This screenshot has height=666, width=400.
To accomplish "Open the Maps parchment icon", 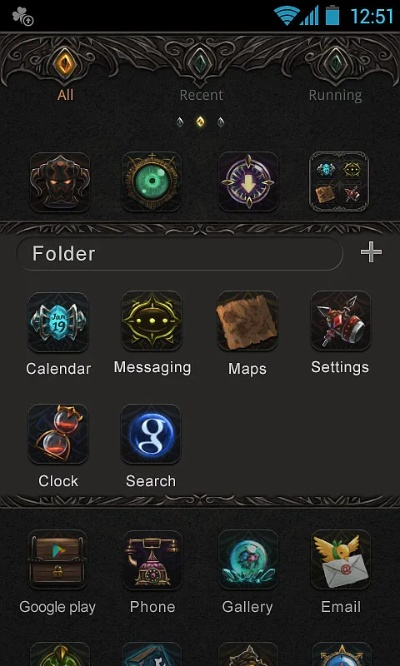I will coord(247,321).
